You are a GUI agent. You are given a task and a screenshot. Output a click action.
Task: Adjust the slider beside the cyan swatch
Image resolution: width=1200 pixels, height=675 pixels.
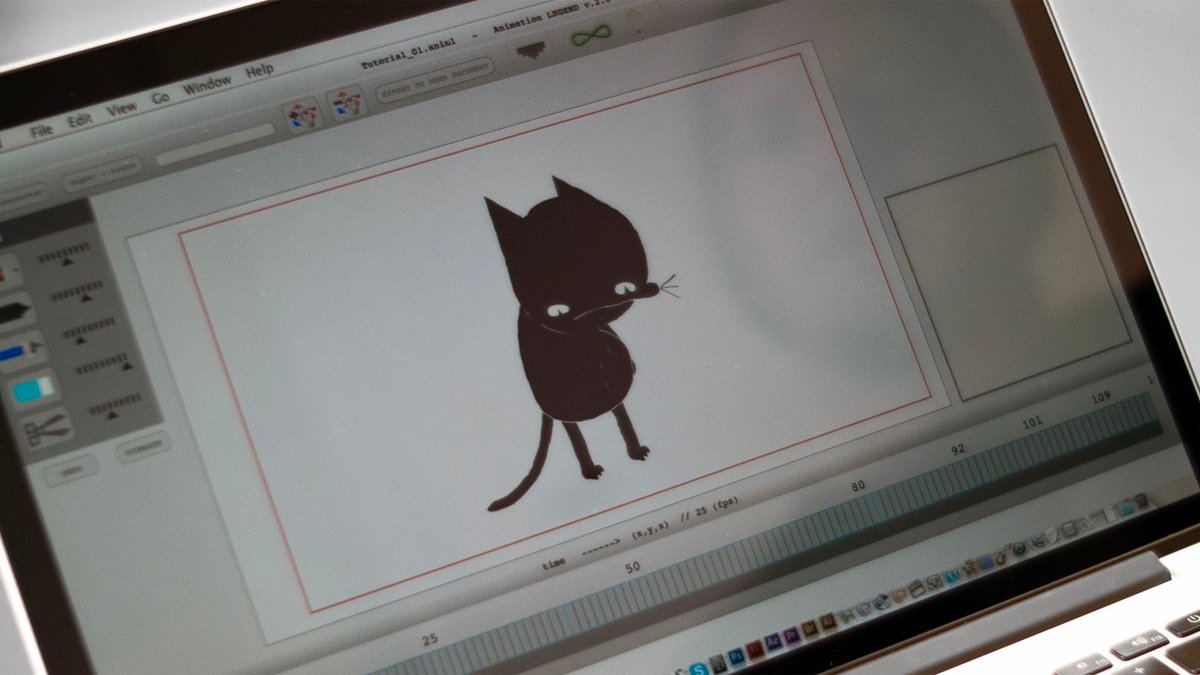(104, 364)
